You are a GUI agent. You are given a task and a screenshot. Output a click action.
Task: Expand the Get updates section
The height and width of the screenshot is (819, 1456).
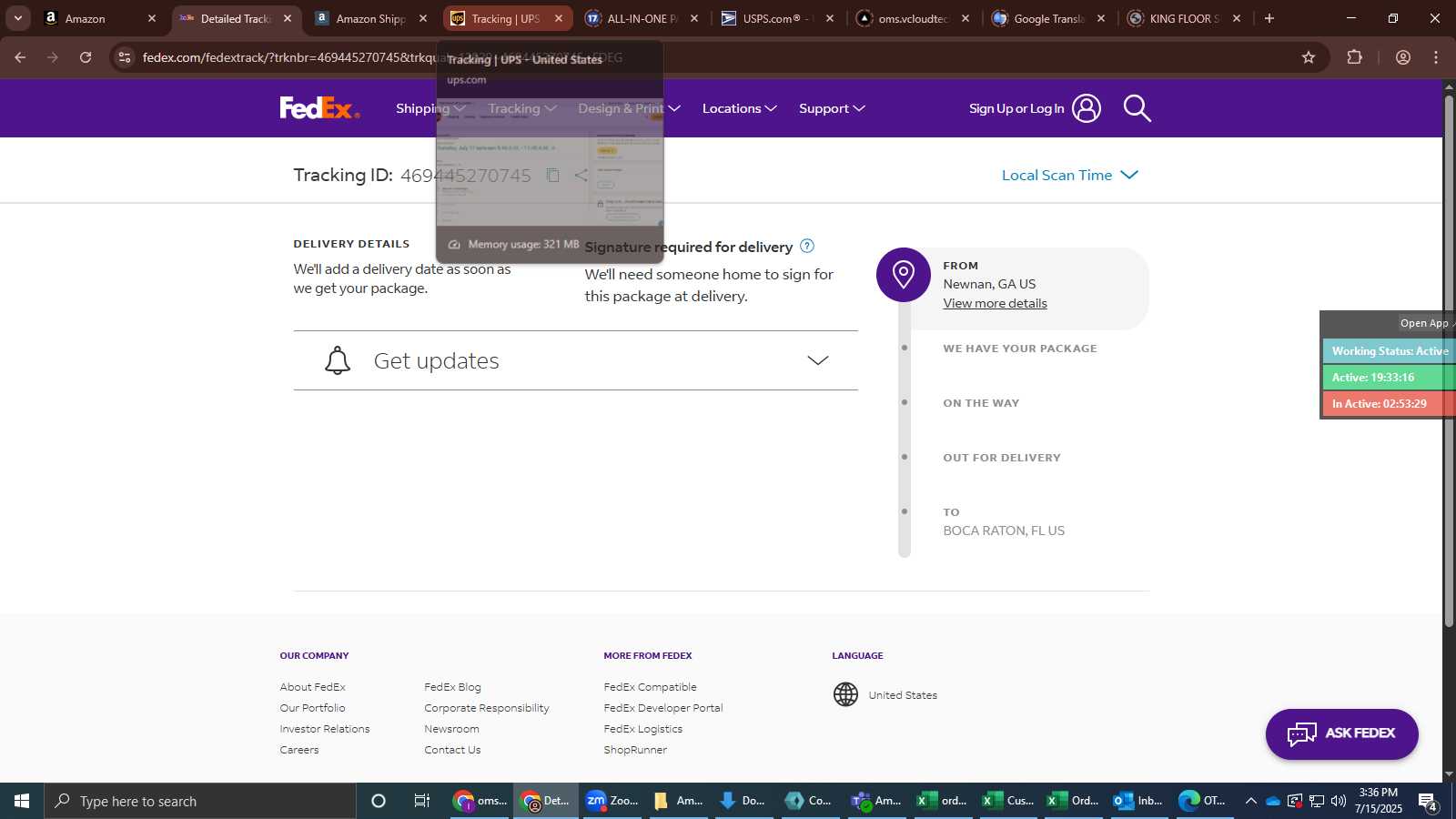(575, 360)
